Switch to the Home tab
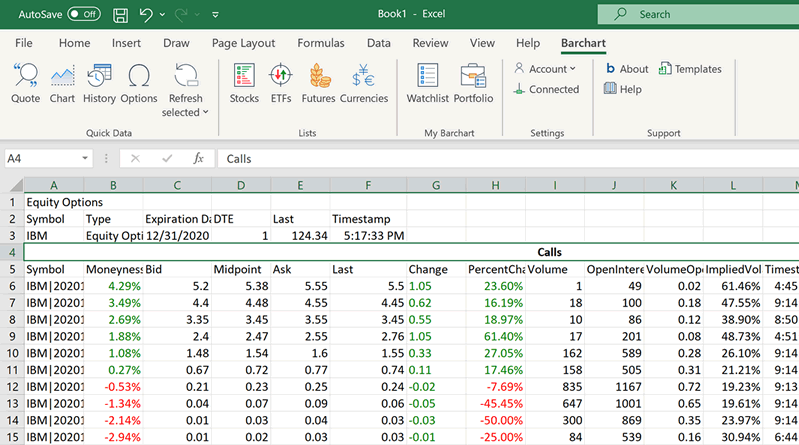 point(74,43)
